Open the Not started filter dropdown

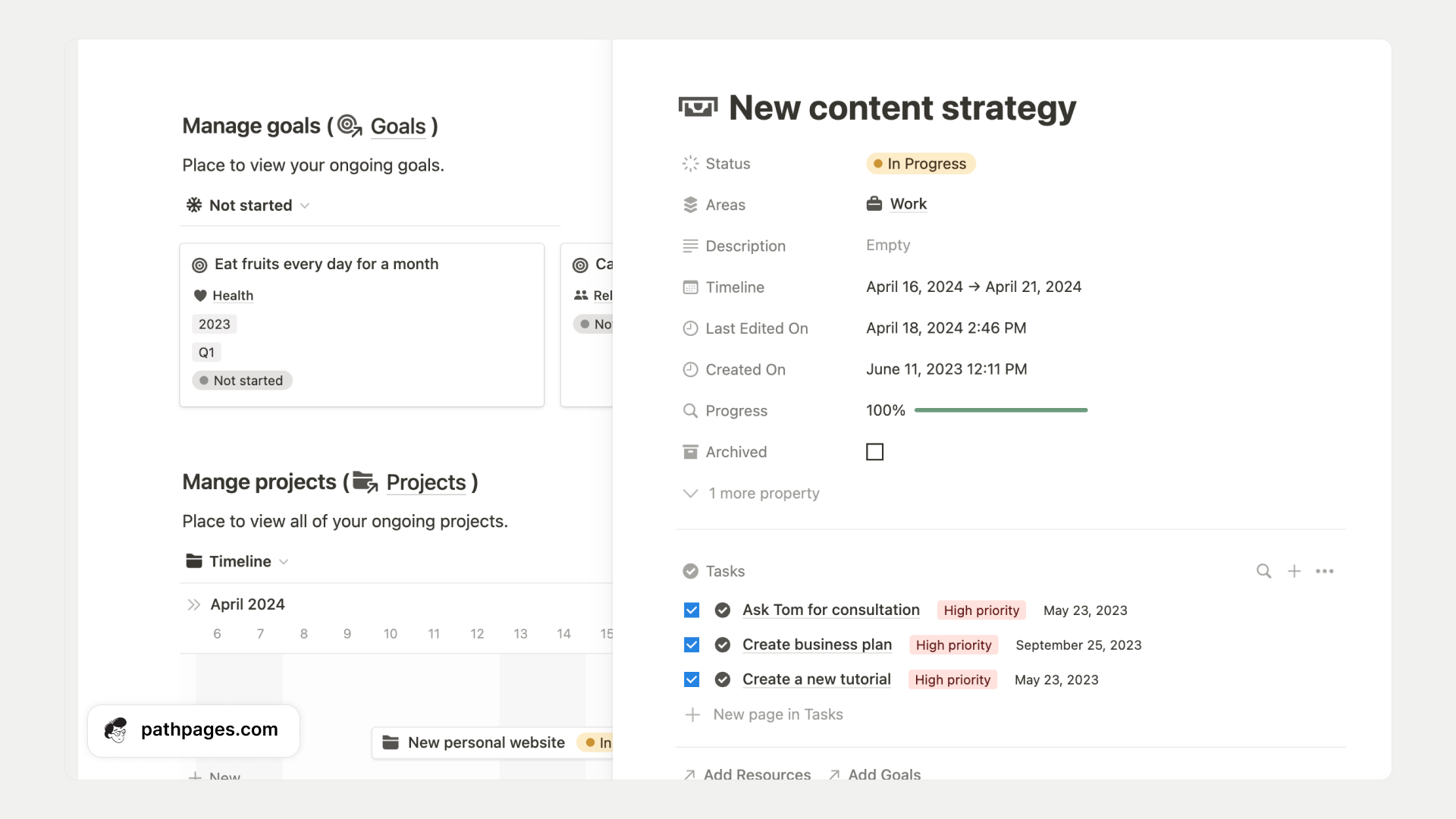(305, 206)
